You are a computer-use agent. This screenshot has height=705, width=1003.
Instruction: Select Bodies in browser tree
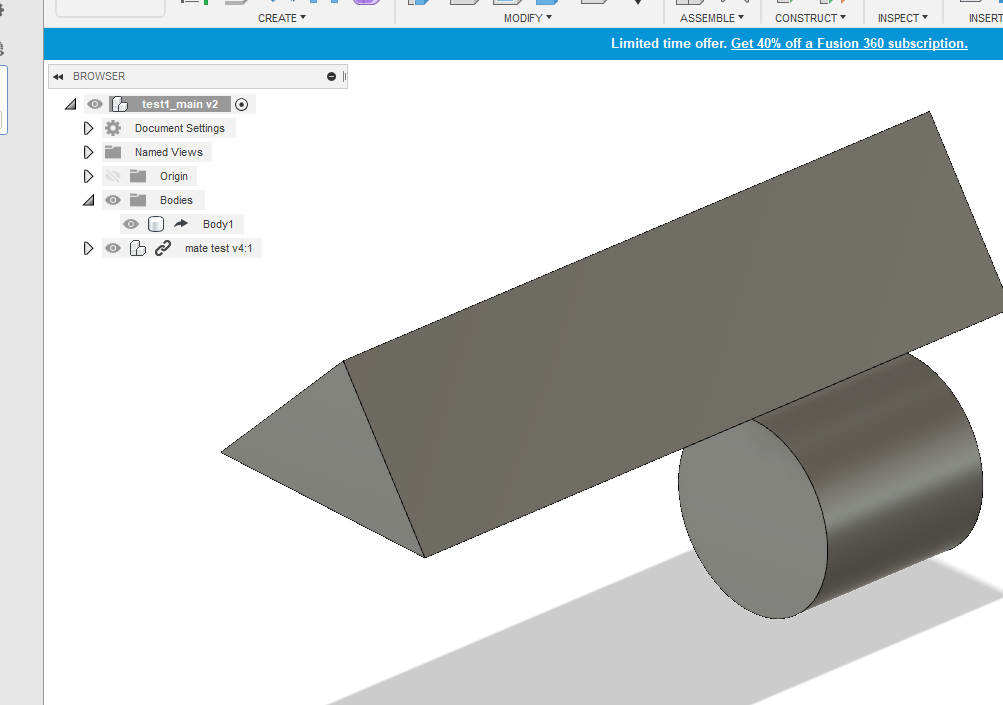177,200
